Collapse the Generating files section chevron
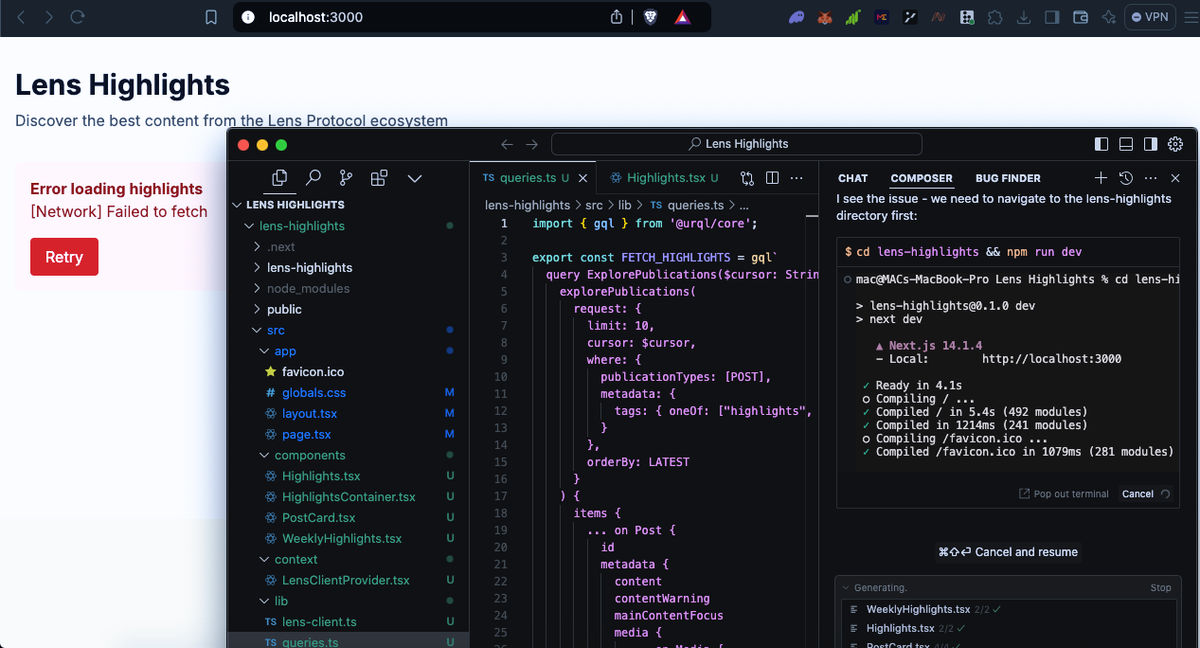1200x648 pixels. (846, 588)
